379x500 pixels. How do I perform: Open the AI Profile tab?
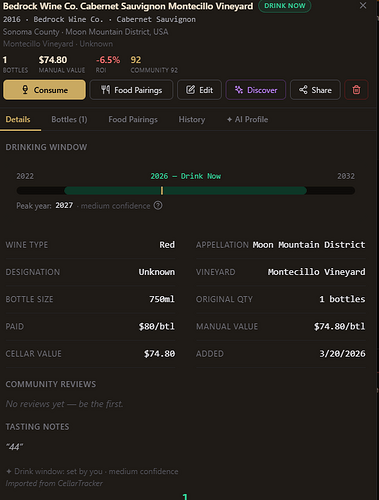point(247,119)
